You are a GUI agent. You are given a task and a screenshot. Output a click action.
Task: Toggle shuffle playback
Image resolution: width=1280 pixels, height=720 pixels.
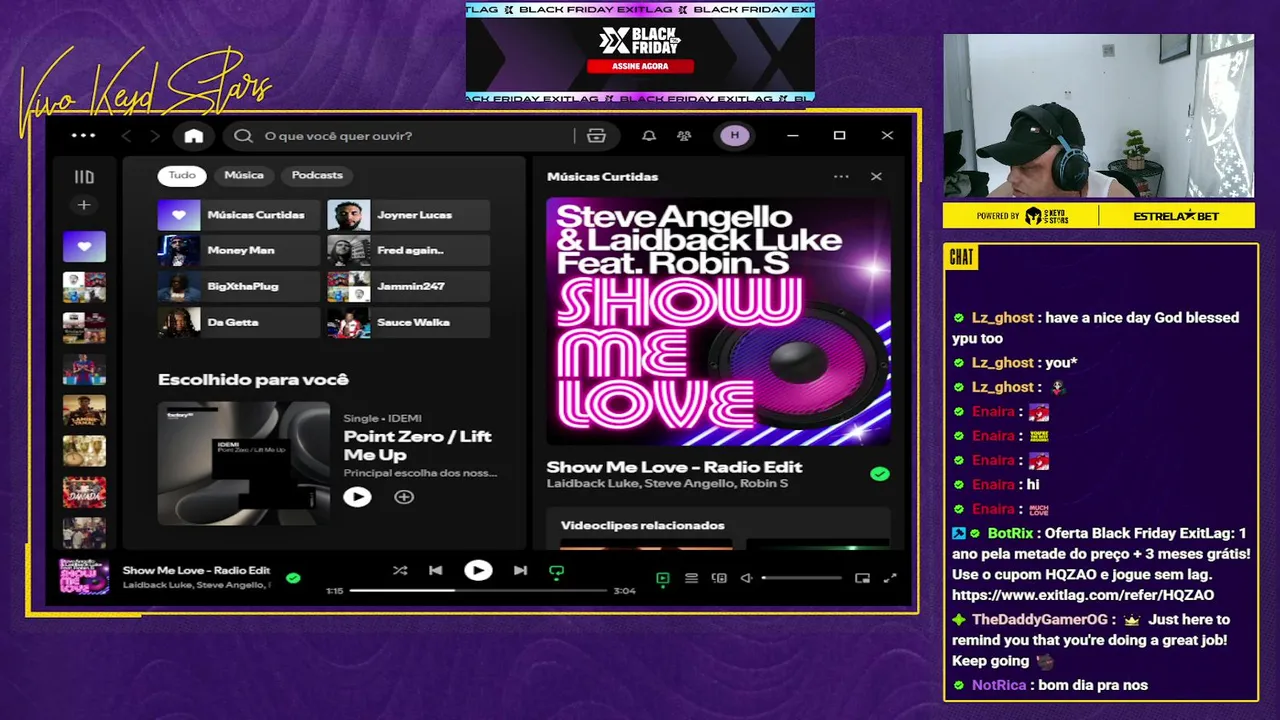click(400, 571)
